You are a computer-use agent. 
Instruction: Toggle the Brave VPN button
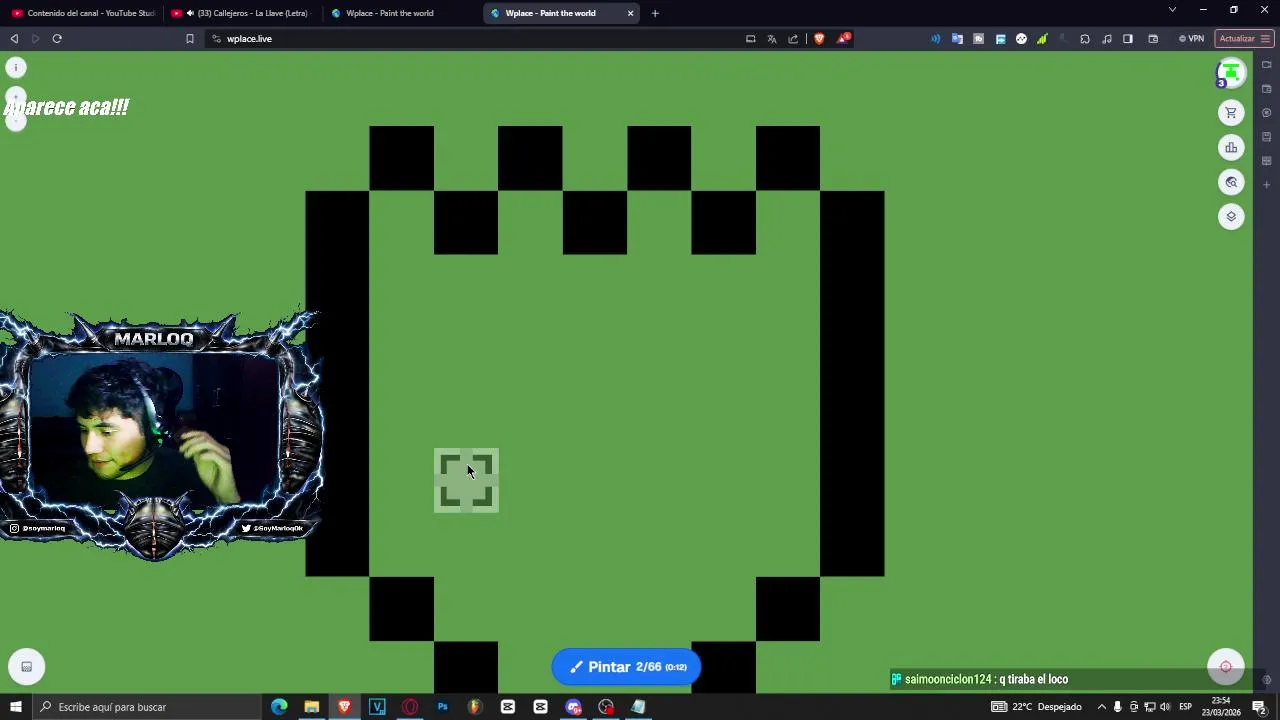point(1191,39)
